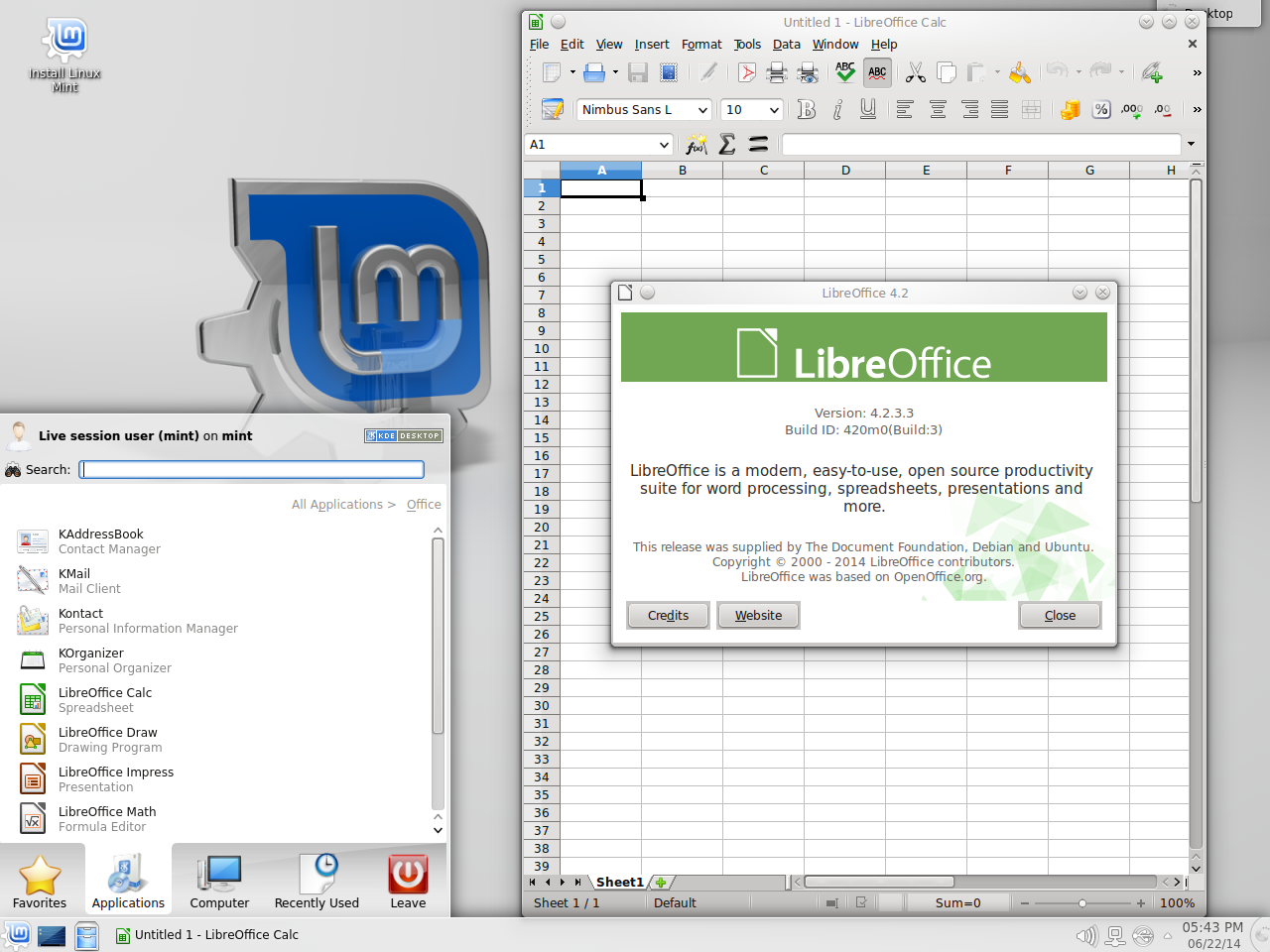Go back to All Applications
1270x952 pixels.
point(343,505)
